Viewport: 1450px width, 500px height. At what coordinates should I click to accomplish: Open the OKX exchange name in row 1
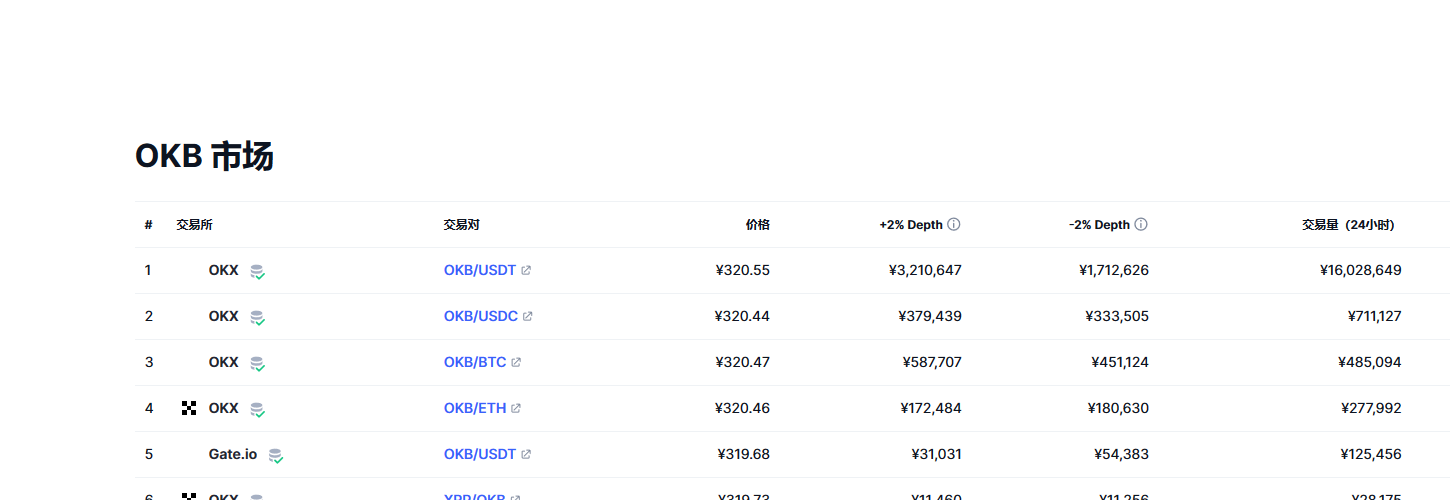pyautogui.click(x=224, y=270)
